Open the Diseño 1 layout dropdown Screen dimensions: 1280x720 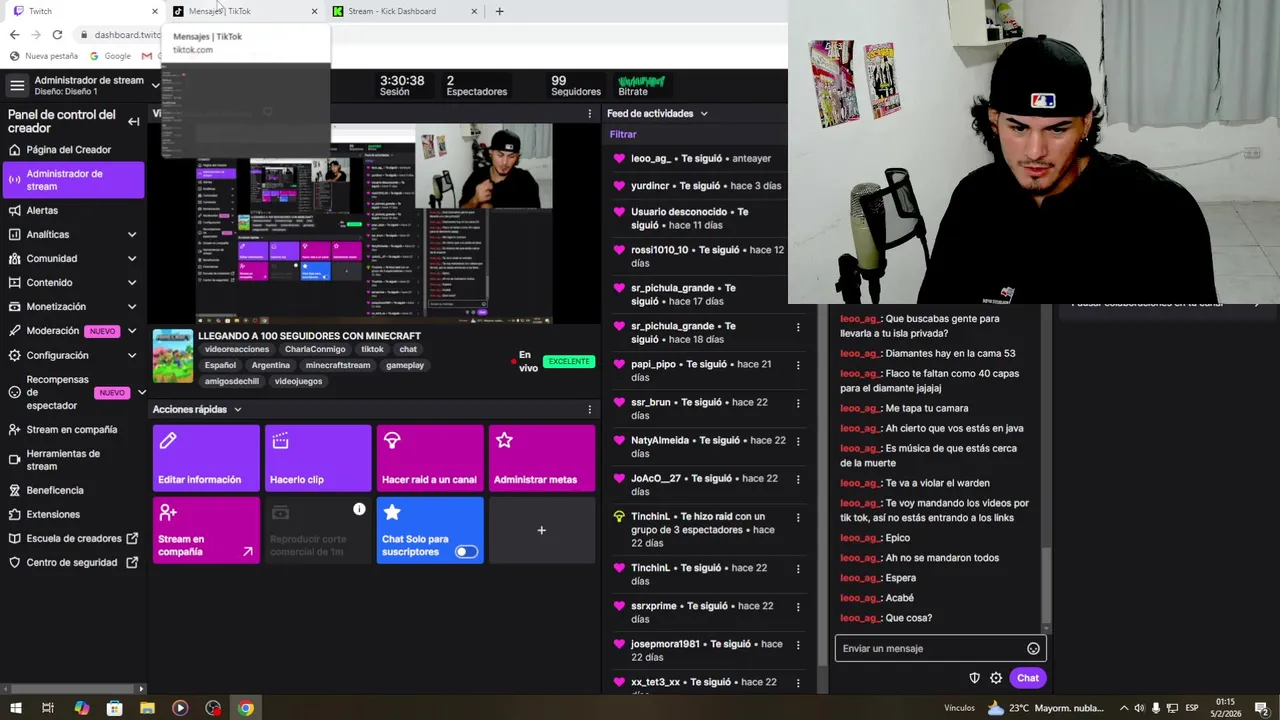[155, 85]
